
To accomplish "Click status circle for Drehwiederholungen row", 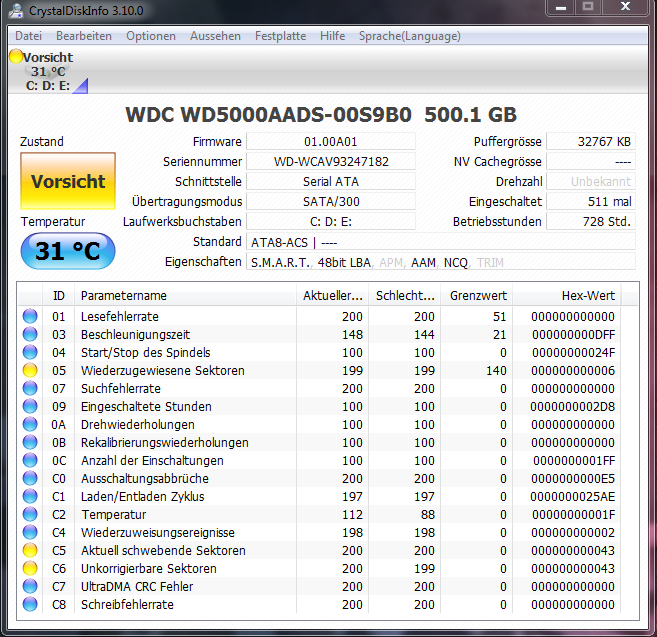I will tap(30, 424).
